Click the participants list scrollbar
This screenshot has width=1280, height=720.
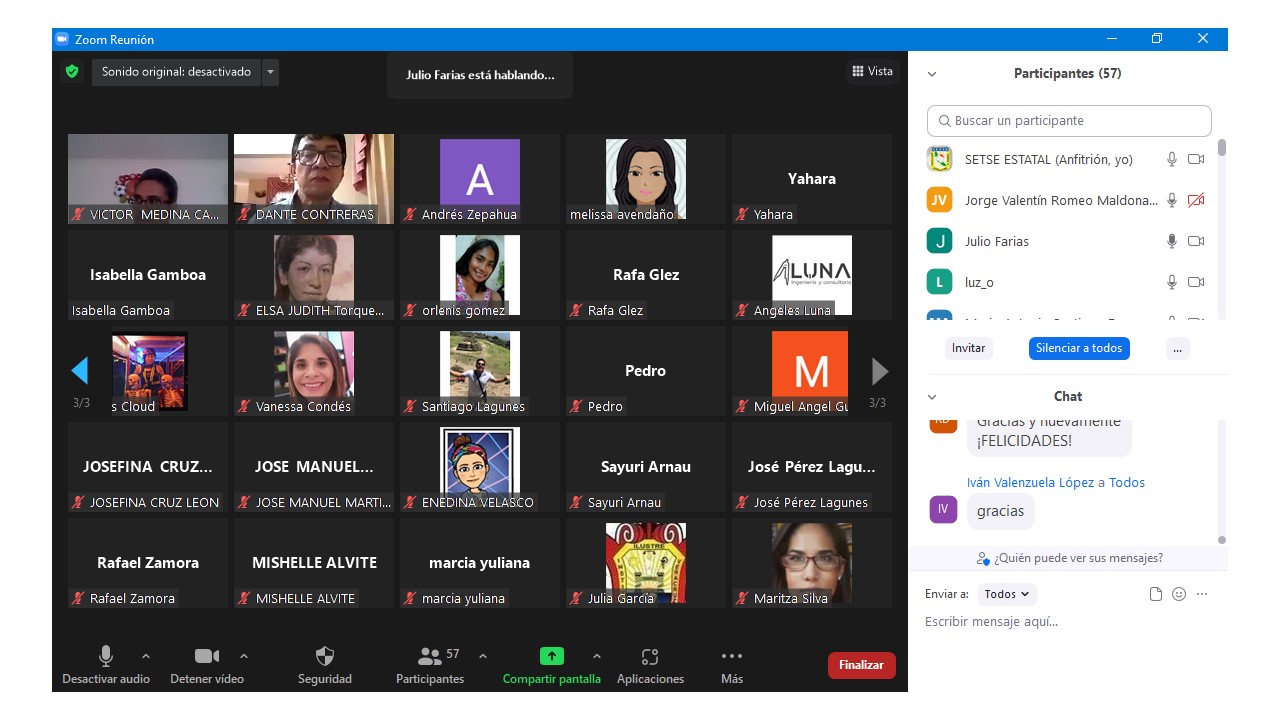[1221, 147]
